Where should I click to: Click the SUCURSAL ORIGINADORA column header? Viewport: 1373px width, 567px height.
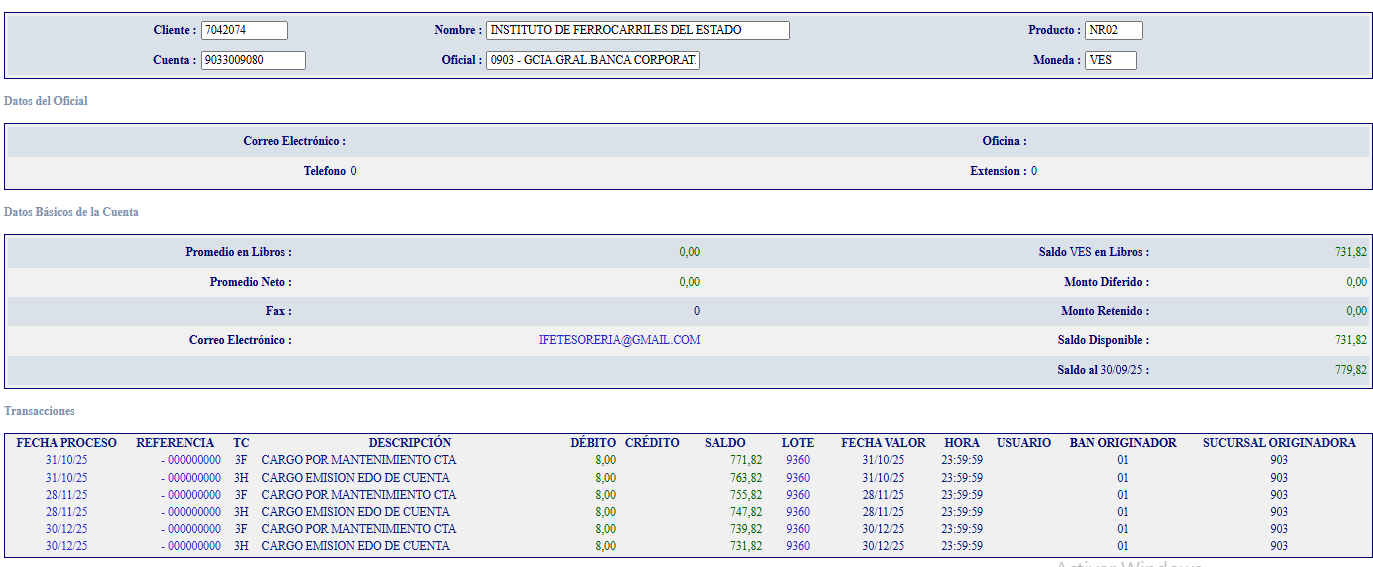click(1279, 443)
